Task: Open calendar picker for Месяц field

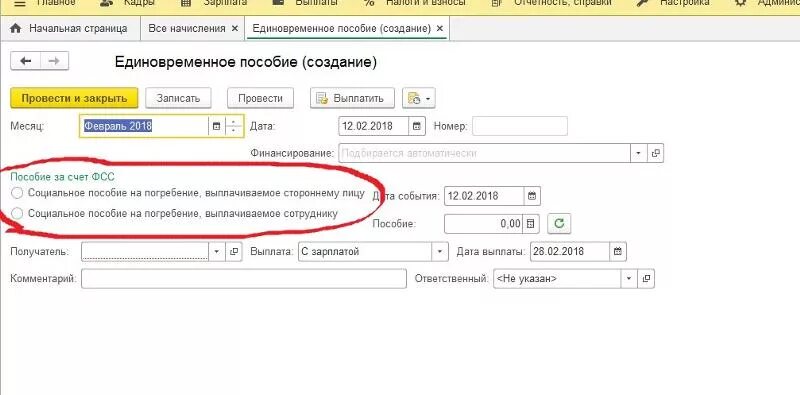Action: point(216,127)
